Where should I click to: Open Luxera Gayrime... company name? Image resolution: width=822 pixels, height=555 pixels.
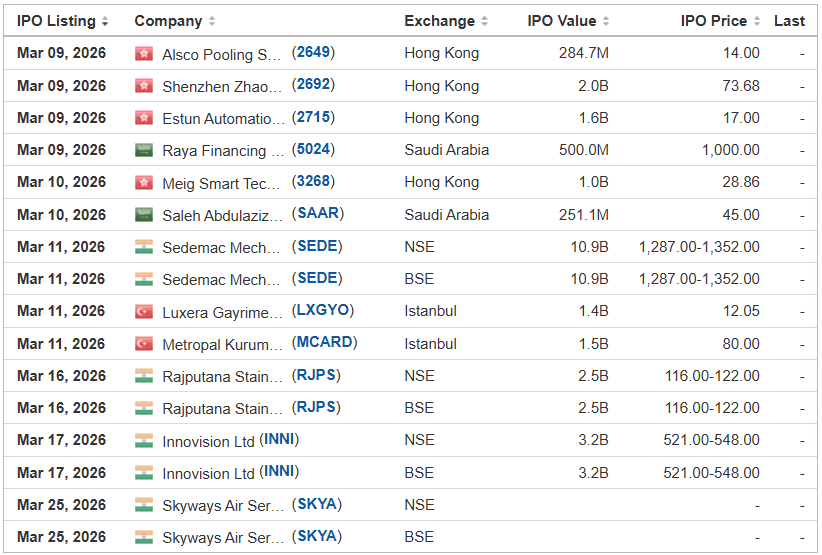coord(222,312)
